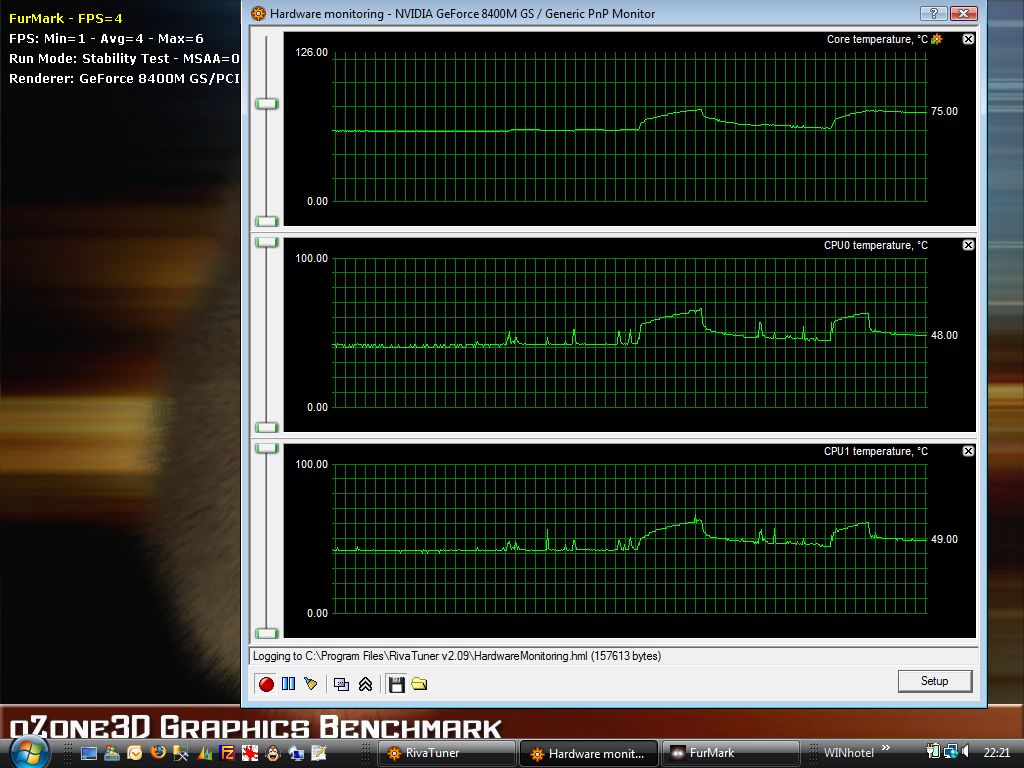Click the RivaTuner icon in the window title bar
Viewport: 1024px width, 768px height.
(259, 13)
